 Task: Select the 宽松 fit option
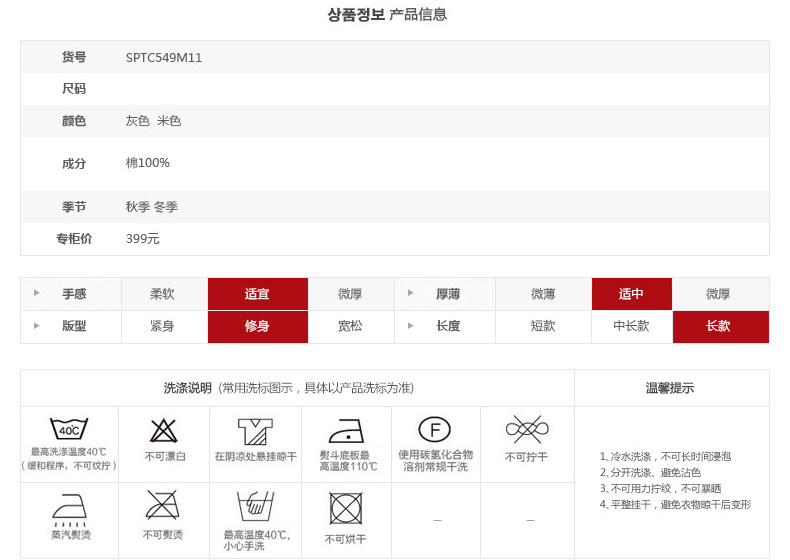pyautogui.click(x=350, y=327)
